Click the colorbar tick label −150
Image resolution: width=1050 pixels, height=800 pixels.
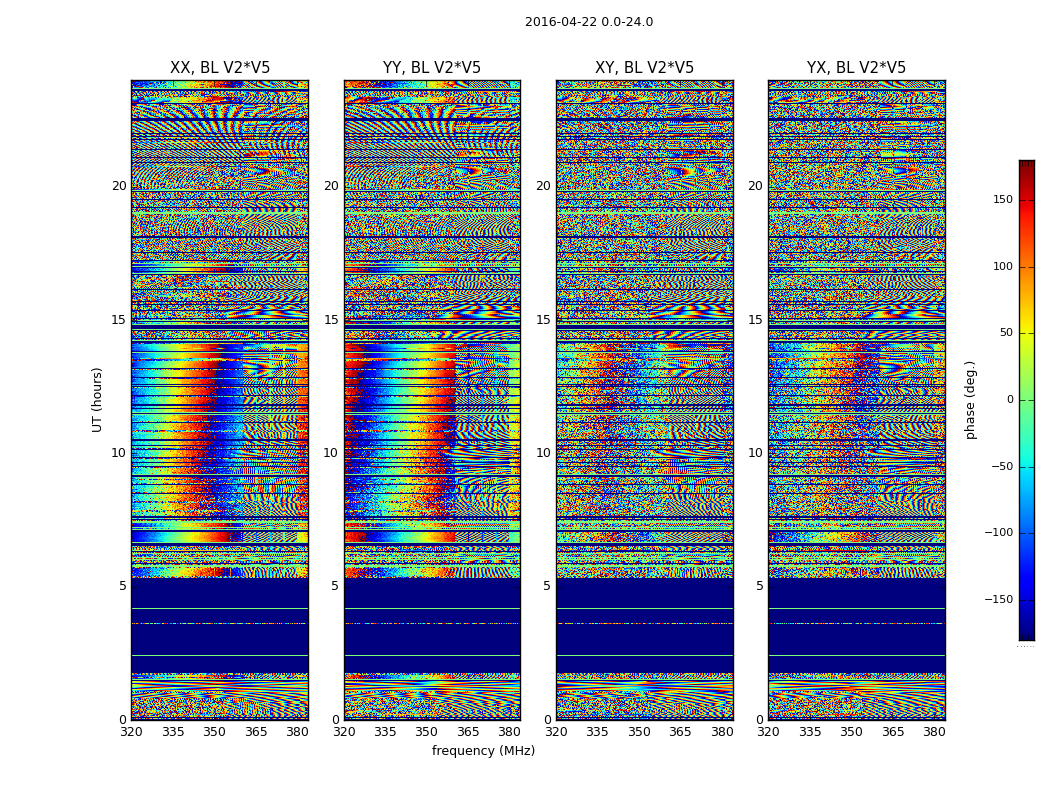click(x=998, y=599)
